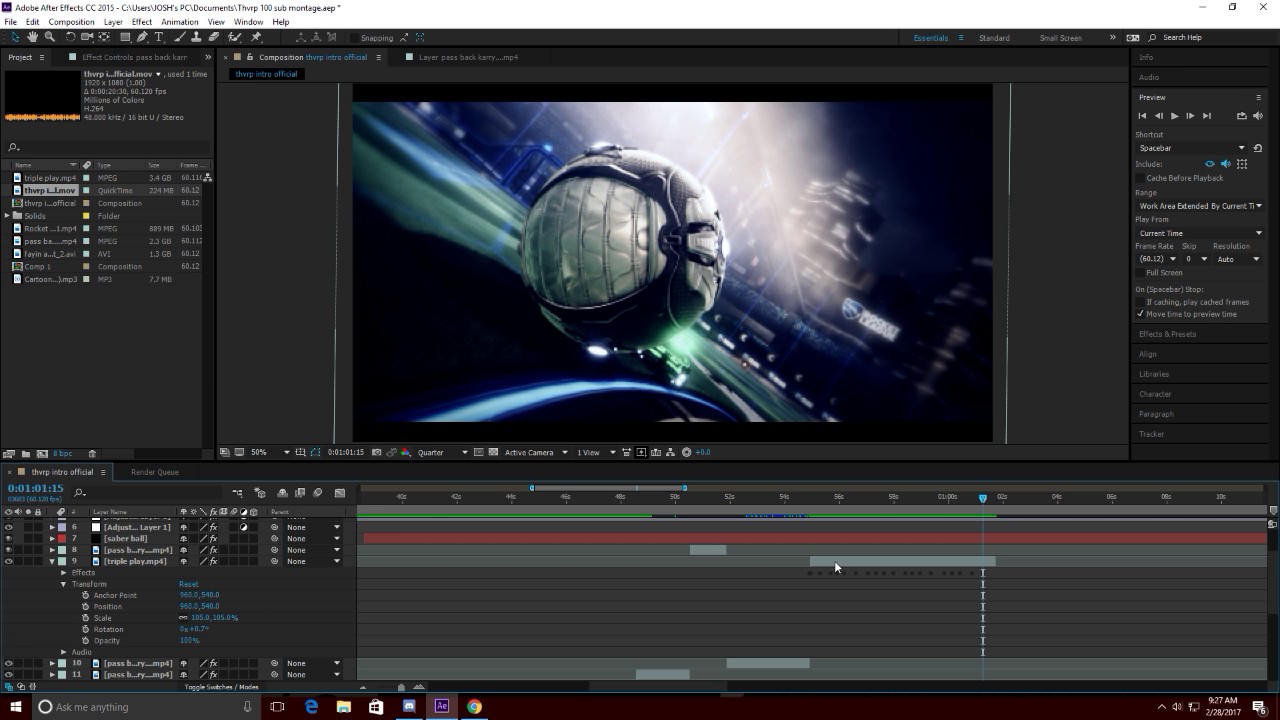The width and height of the screenshot is (1280, 720).
Task: Click the draft 3D icon in timeline
Action: click(x=260, y=493)
